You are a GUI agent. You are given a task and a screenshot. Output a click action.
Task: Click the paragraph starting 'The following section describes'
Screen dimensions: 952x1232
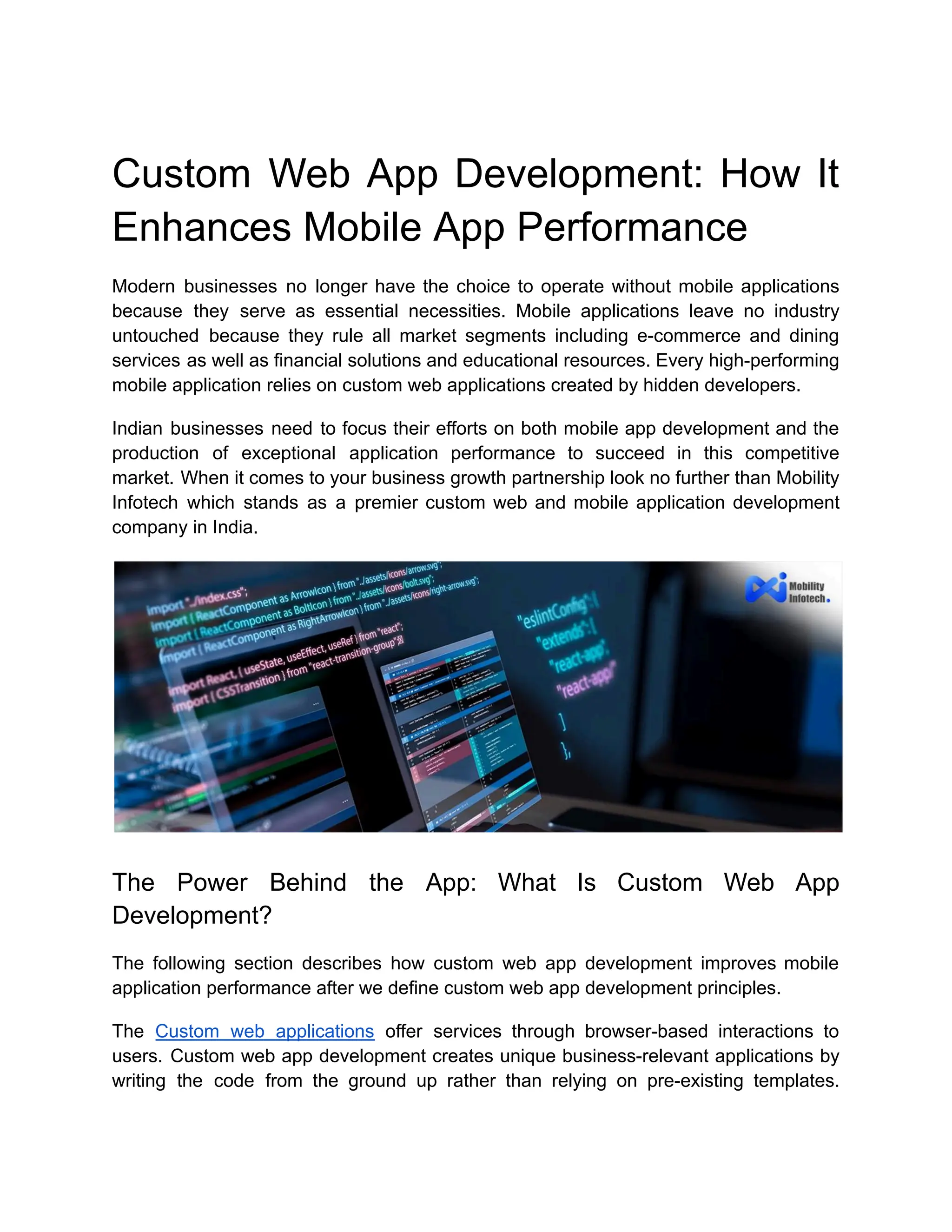pyautogui.click(x=475, y=975)
